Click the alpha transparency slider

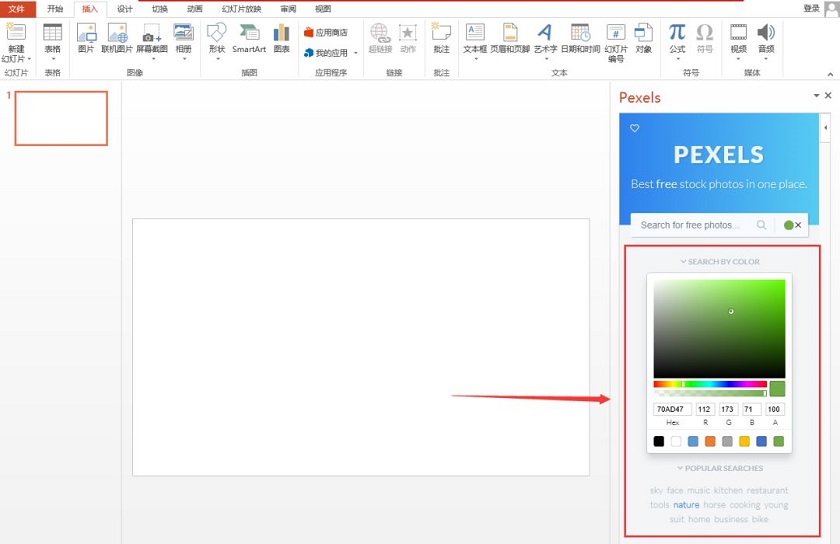pos(710,393)
